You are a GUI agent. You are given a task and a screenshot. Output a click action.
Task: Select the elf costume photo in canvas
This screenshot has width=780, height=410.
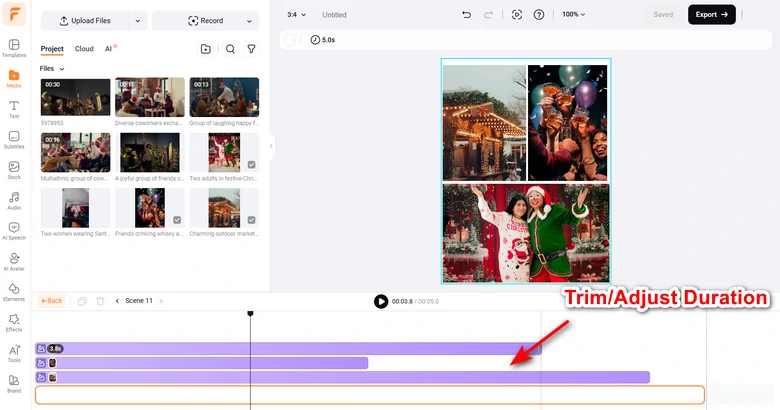click(x=526, y=233)
